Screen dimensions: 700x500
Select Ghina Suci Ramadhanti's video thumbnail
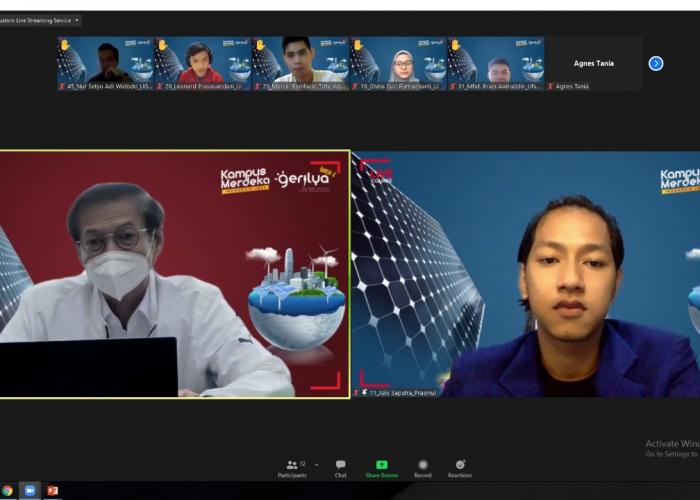click(x=397, y=62)
